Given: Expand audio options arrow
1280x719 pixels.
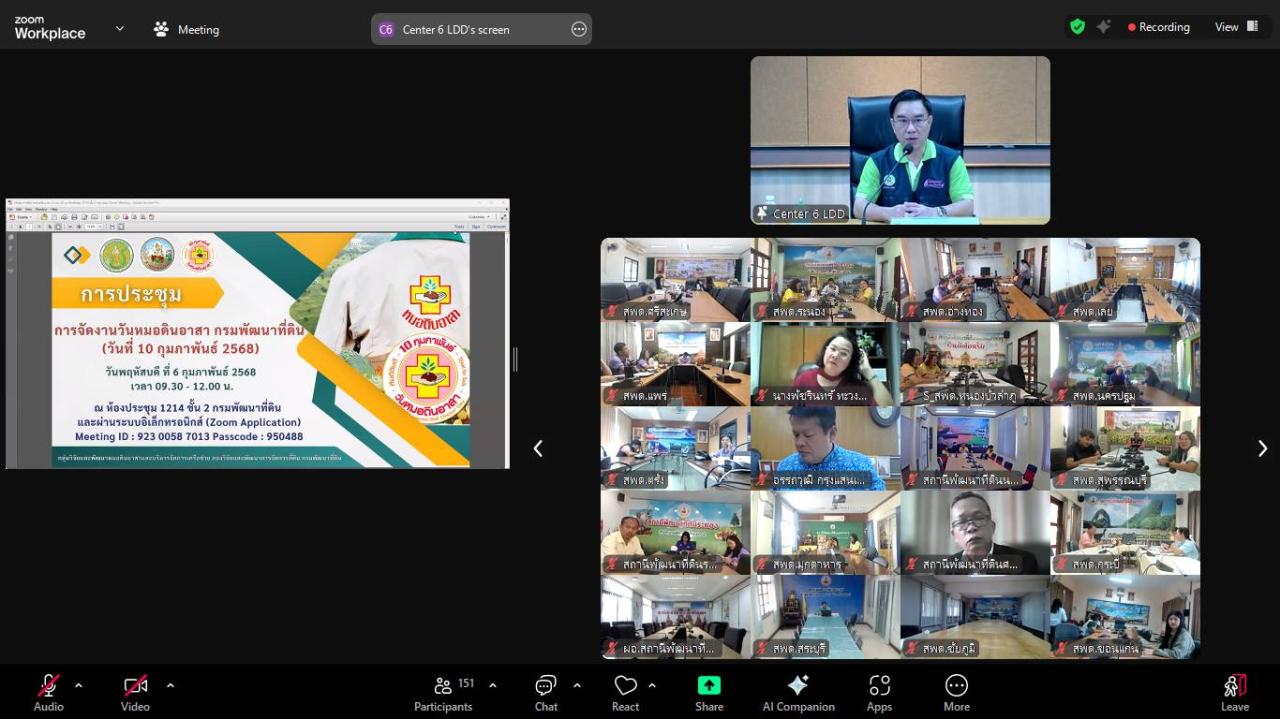Looking at the screenshot, I should (79, 685).
